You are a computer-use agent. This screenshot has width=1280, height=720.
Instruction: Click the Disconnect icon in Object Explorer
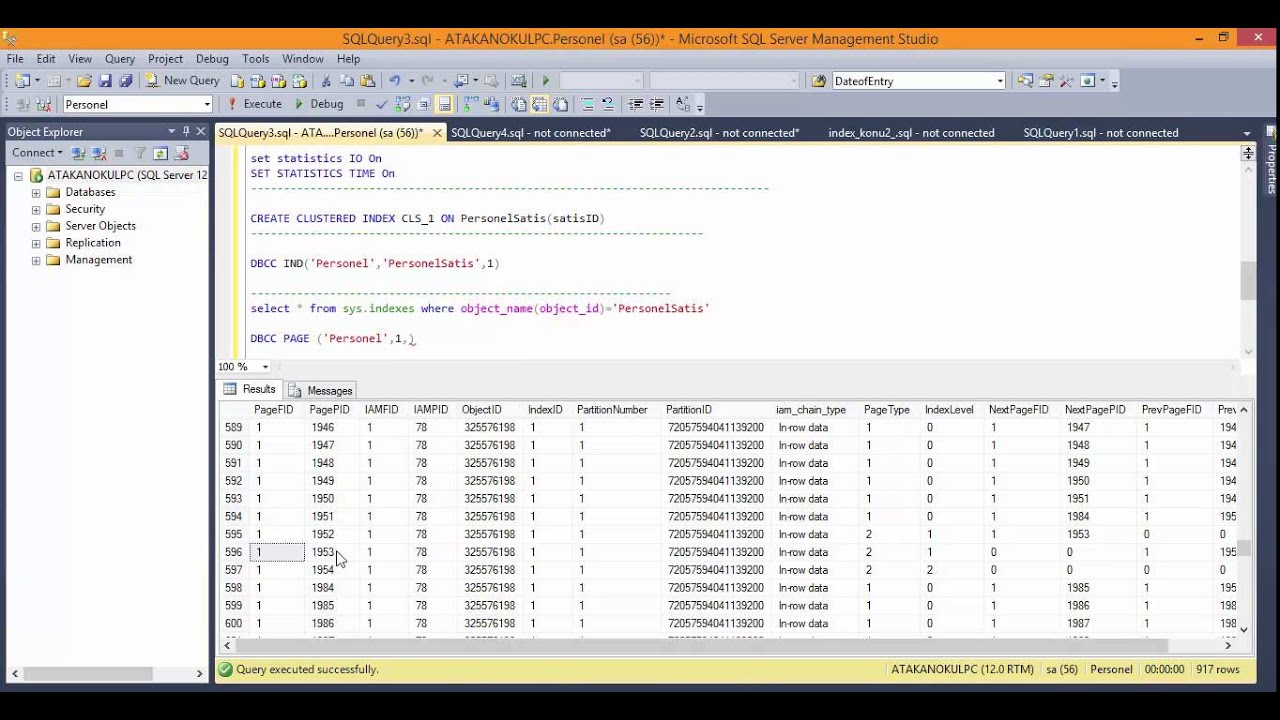(x=99, y=153)
